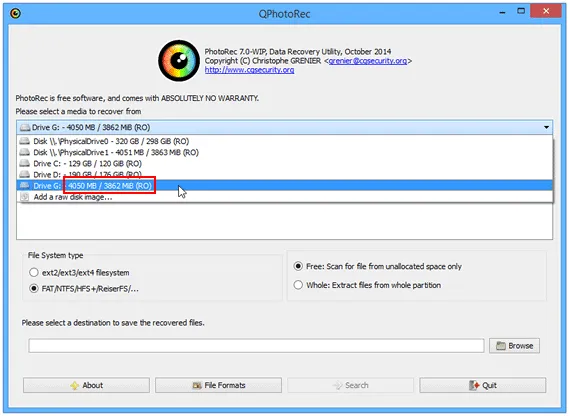The width and height of the screenshot is (570, 416).
Task: Select FAT/NTFS/HFS+/ReiserFS radio option
Action: click(33, 289)
